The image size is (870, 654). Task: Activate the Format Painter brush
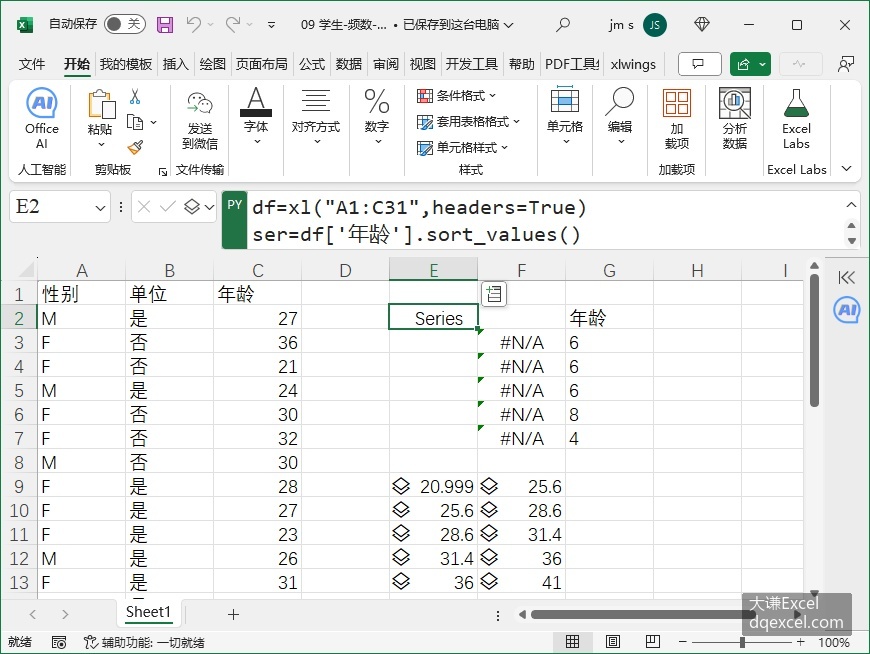click(135, 147)
